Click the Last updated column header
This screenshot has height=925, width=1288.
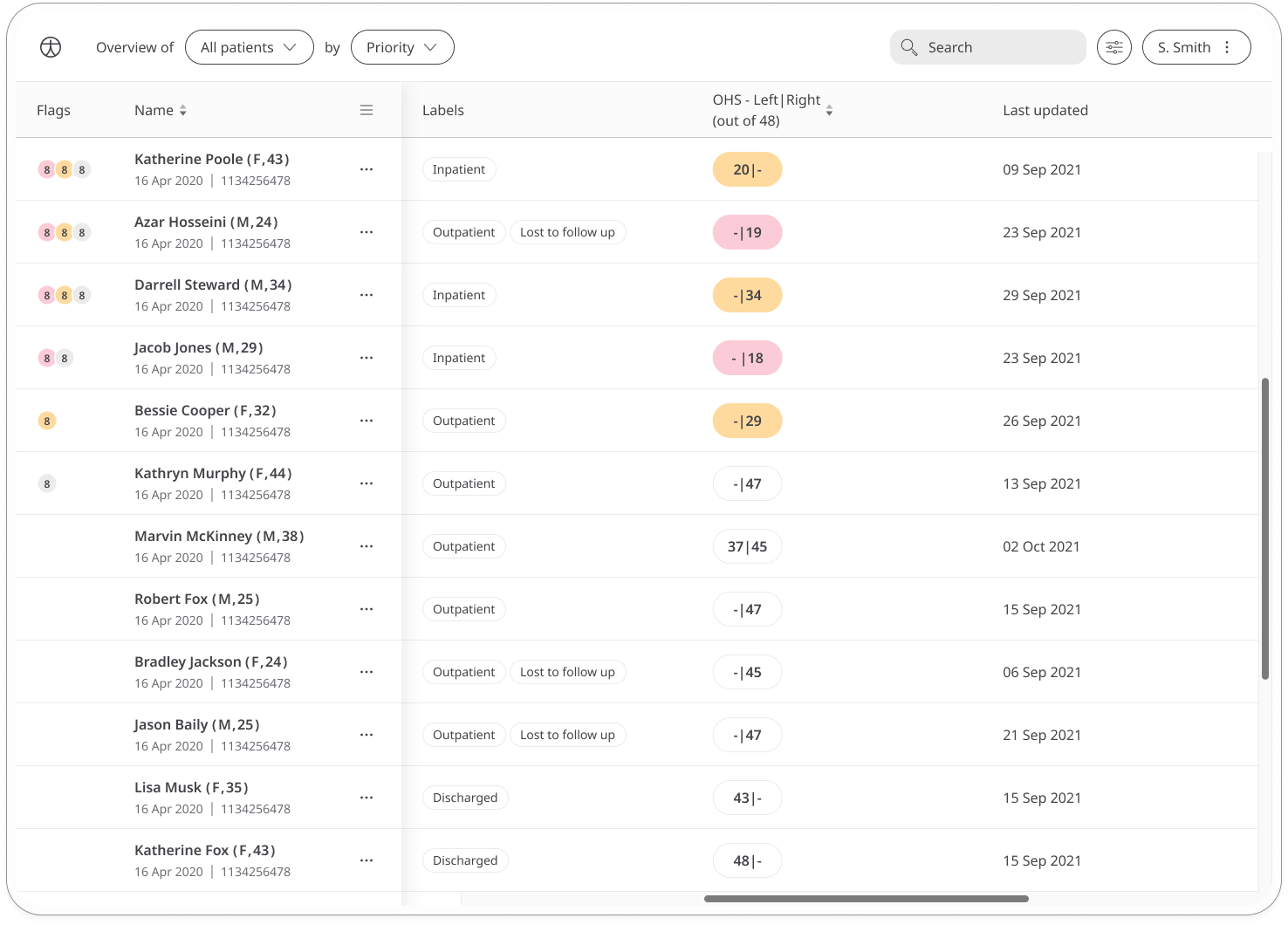[x=1045, y=110]
